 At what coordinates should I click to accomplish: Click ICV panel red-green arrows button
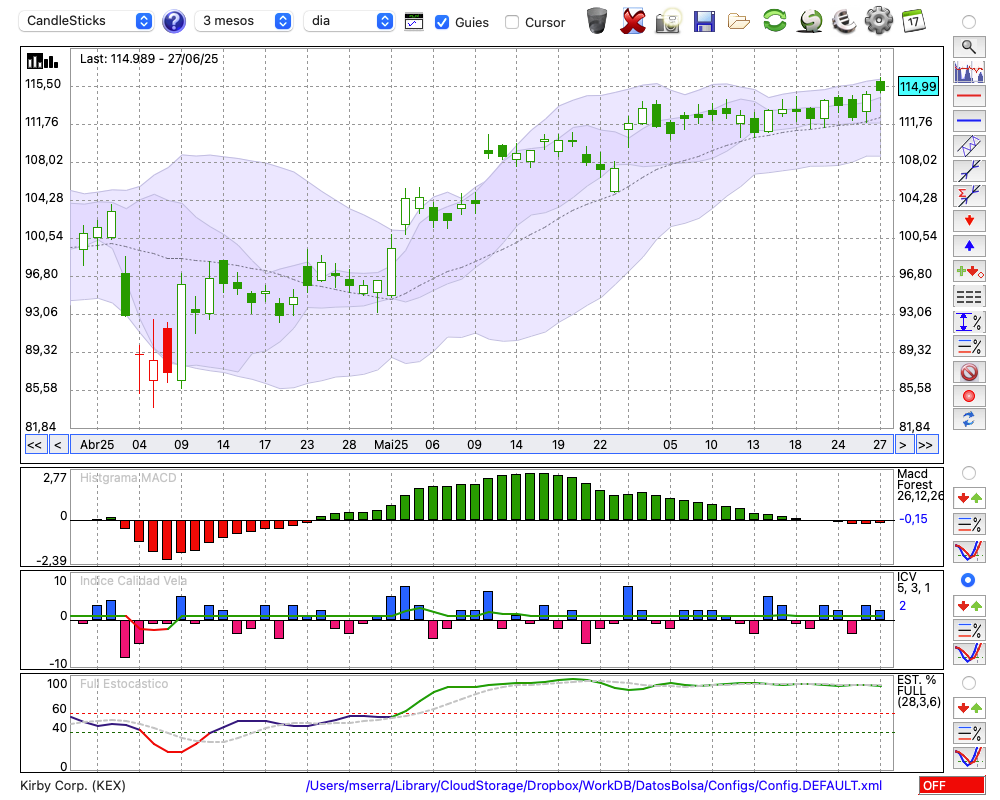pyautogui.click(x=969, y=605)
